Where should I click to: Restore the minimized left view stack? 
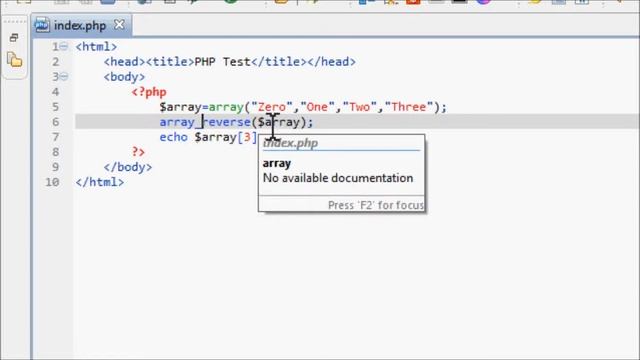[x=14, y=38]
